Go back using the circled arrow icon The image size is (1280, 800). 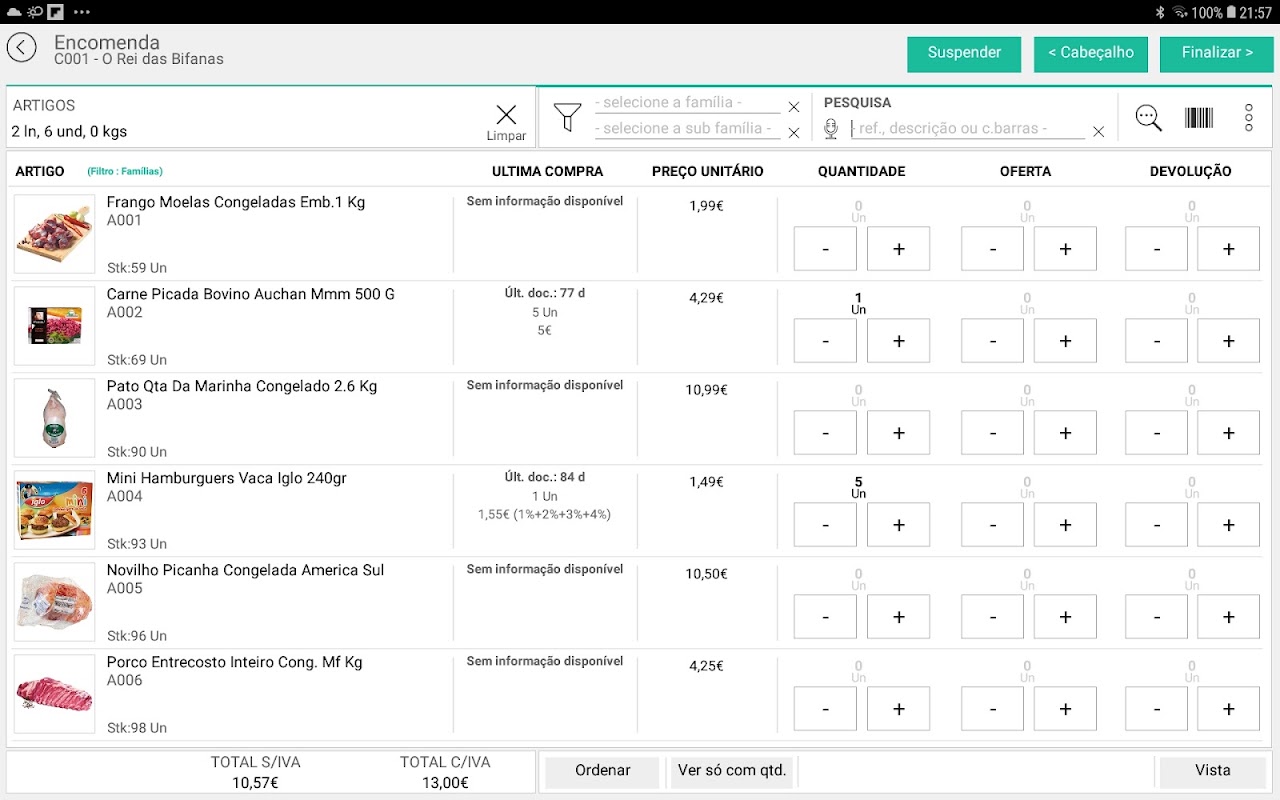(x=21, y=47)
